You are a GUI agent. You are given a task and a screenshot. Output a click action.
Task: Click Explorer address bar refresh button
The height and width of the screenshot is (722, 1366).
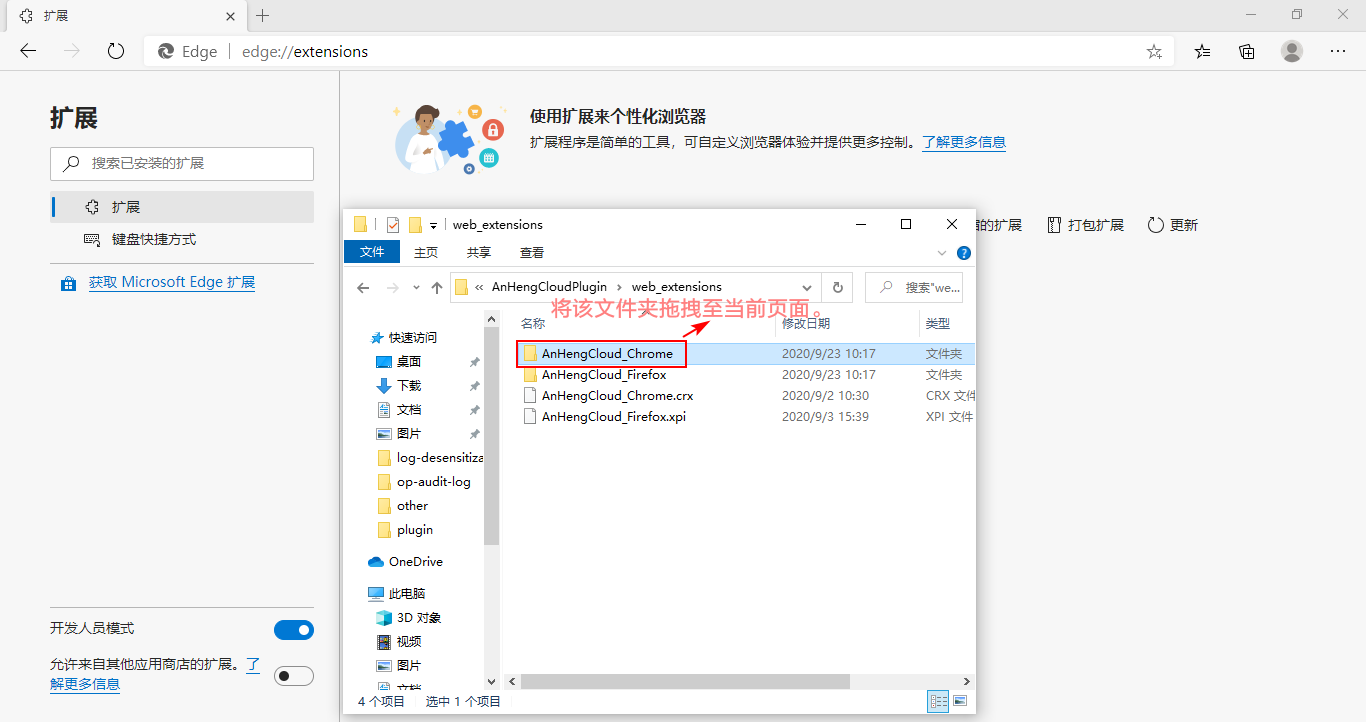click(838, 287)
